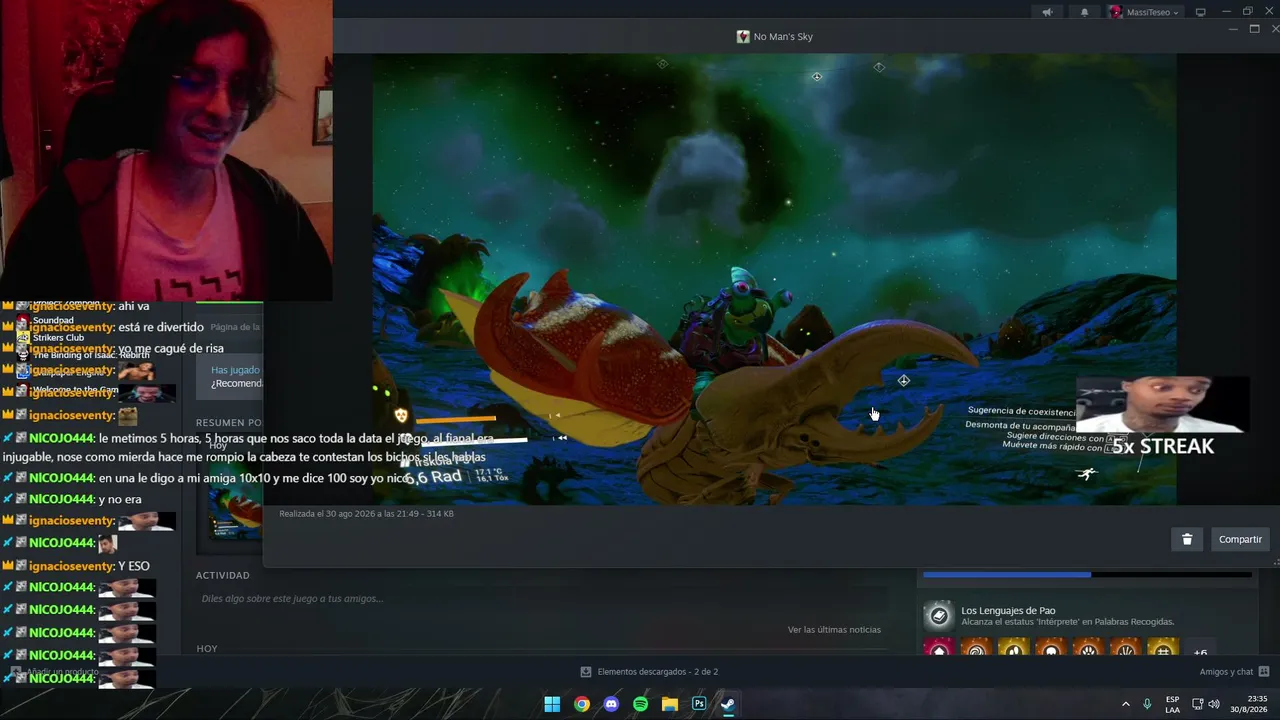Click the Los Lenguajes de Pao title

(x=1008, y=610)
